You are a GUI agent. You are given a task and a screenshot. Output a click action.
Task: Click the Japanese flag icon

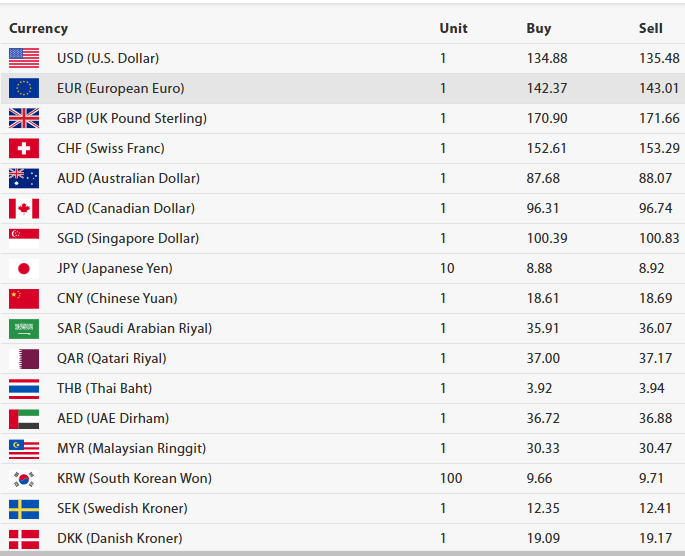(23, 268)
